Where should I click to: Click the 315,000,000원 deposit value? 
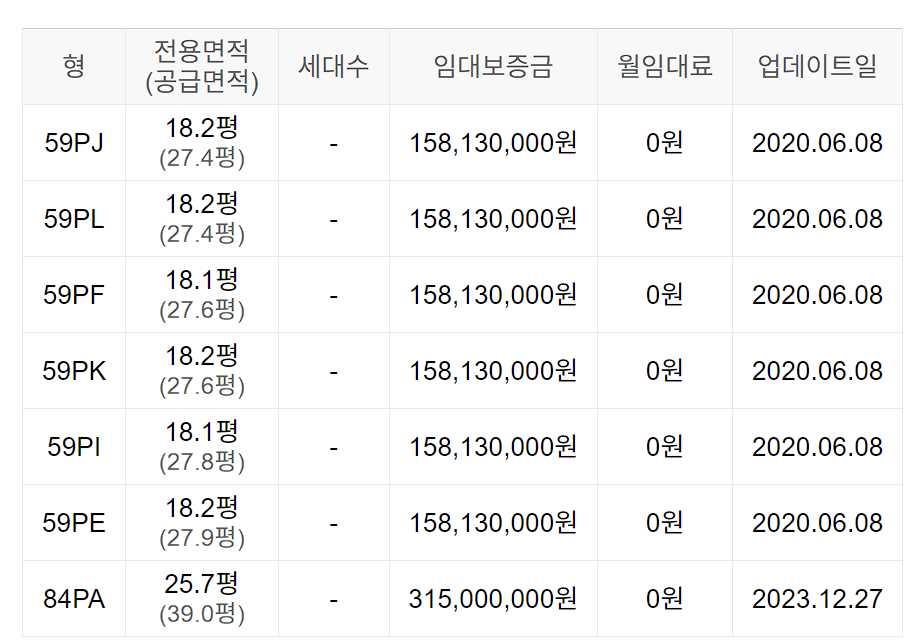(x=493, y=599)
